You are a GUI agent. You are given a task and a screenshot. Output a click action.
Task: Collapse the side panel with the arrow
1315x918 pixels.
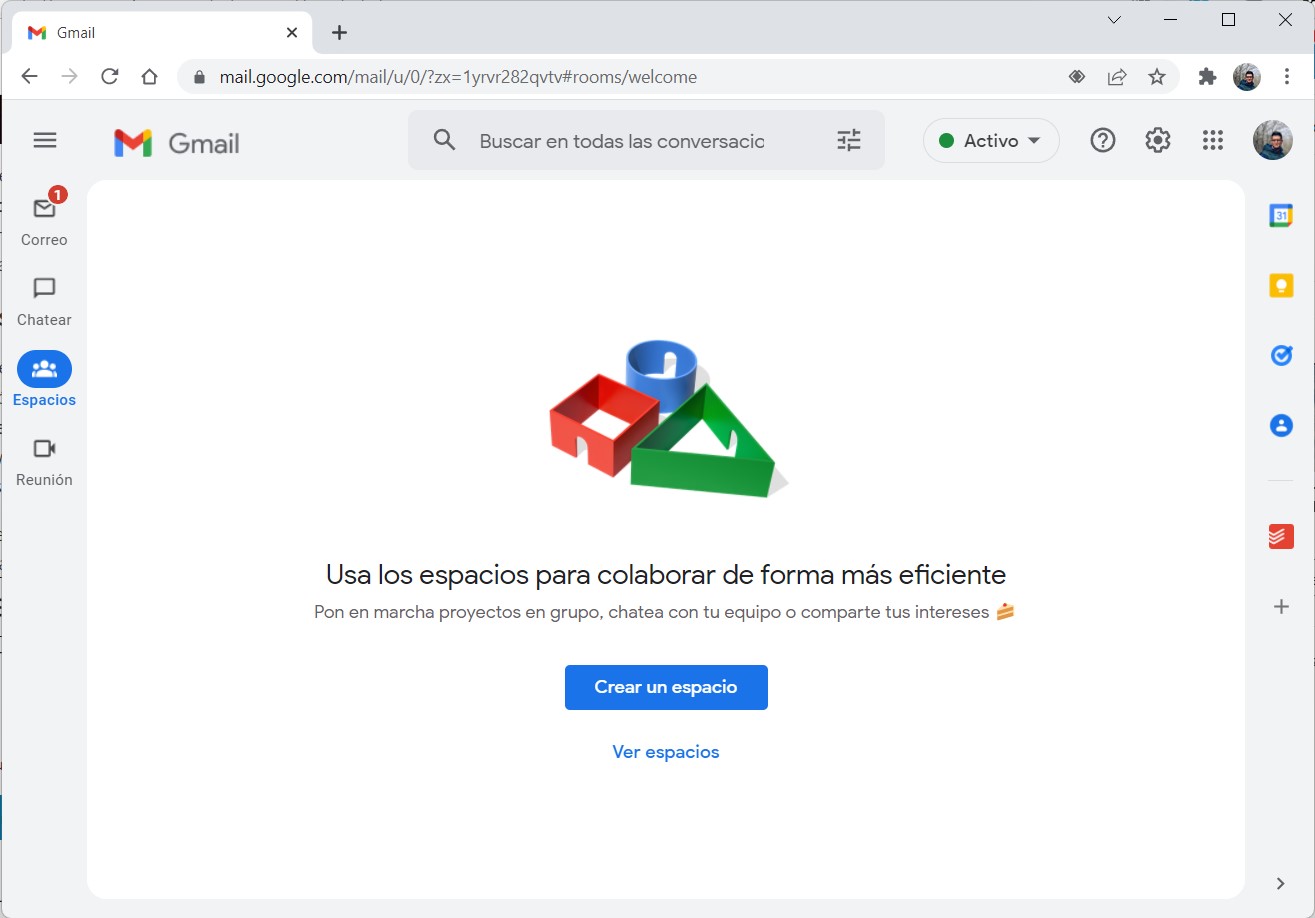click(x=1281, y=883)
